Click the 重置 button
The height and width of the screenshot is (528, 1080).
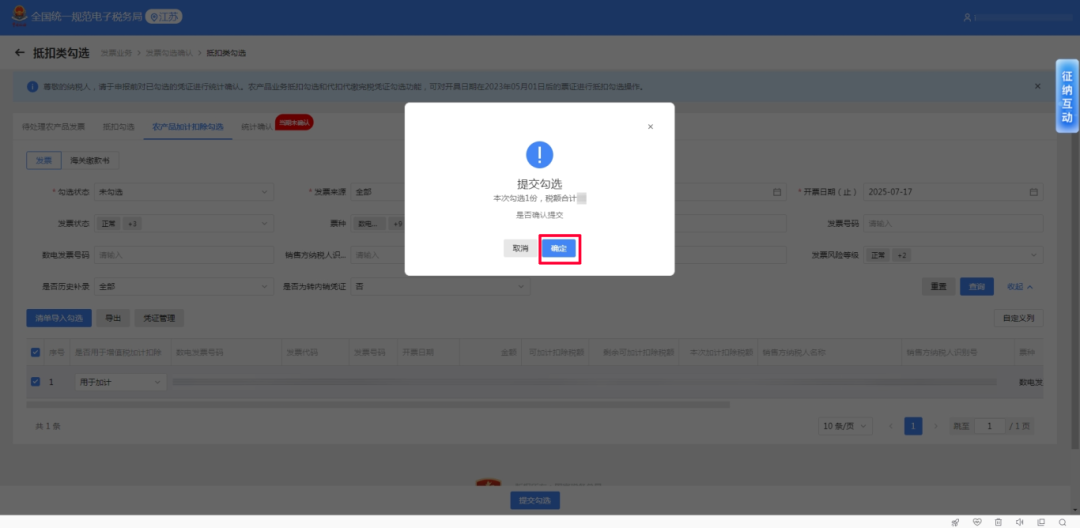939,286
